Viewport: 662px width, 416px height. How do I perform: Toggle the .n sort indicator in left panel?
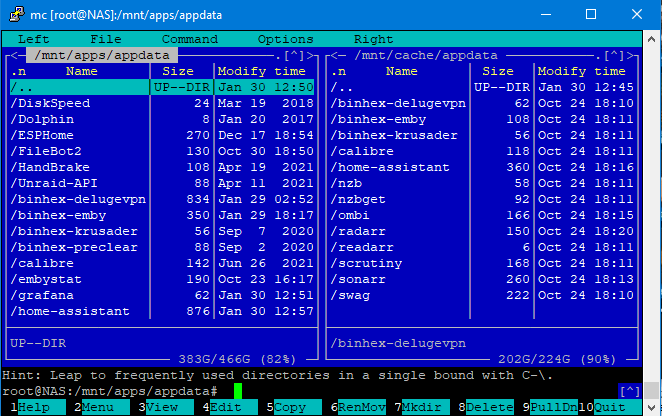coord(18,71)
